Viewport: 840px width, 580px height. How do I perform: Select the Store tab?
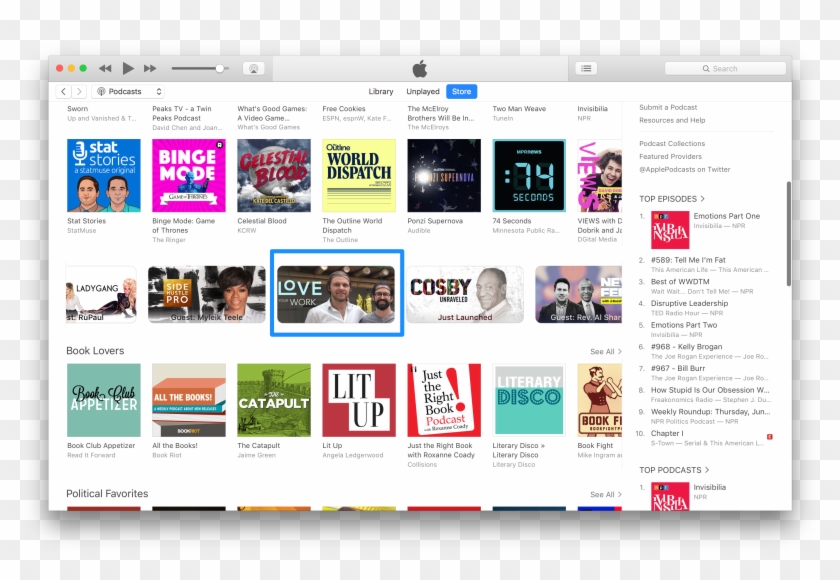point(461,91)
